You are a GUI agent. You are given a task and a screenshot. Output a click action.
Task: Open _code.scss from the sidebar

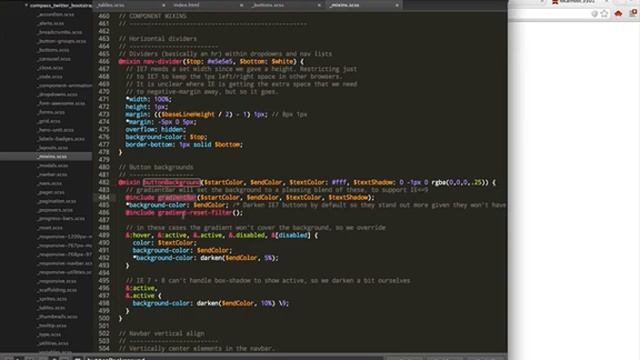click(49, 77)
